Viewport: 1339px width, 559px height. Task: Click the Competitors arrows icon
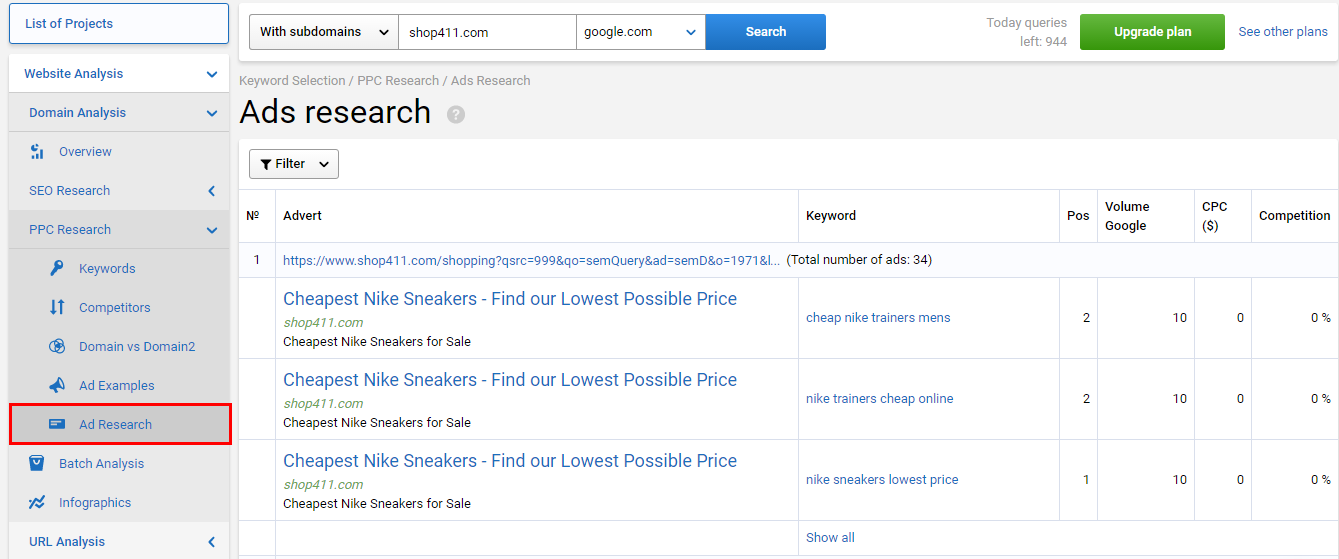pyautogui.click(x=57, y=308)
